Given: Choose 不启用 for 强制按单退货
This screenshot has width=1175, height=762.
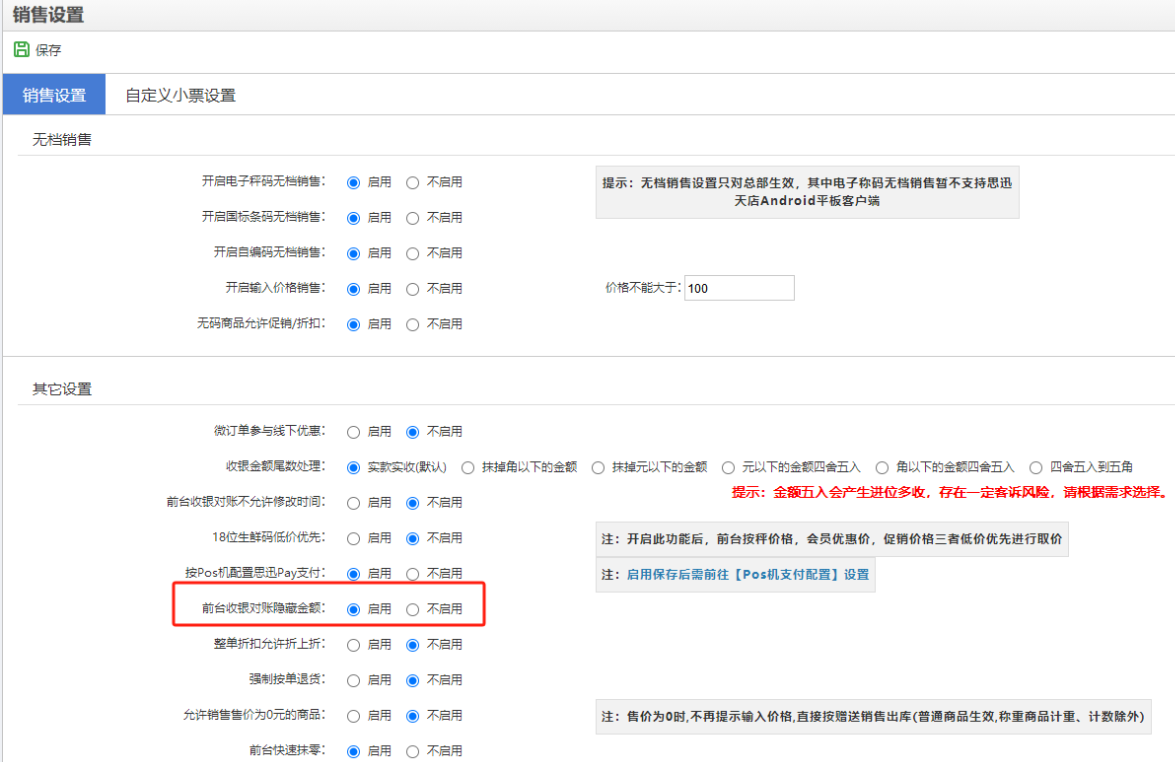Looking at the screenshot, I should (412, 680).
